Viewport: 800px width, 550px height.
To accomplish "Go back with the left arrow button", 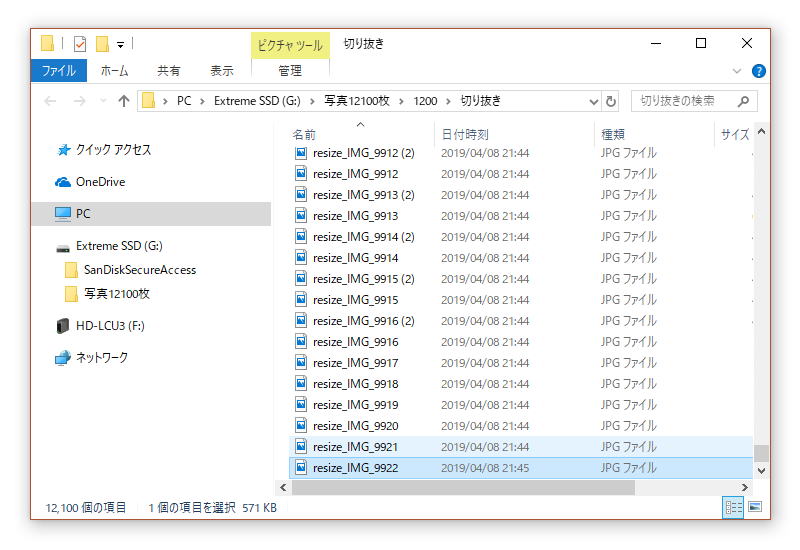I will [x=50, y=101].
